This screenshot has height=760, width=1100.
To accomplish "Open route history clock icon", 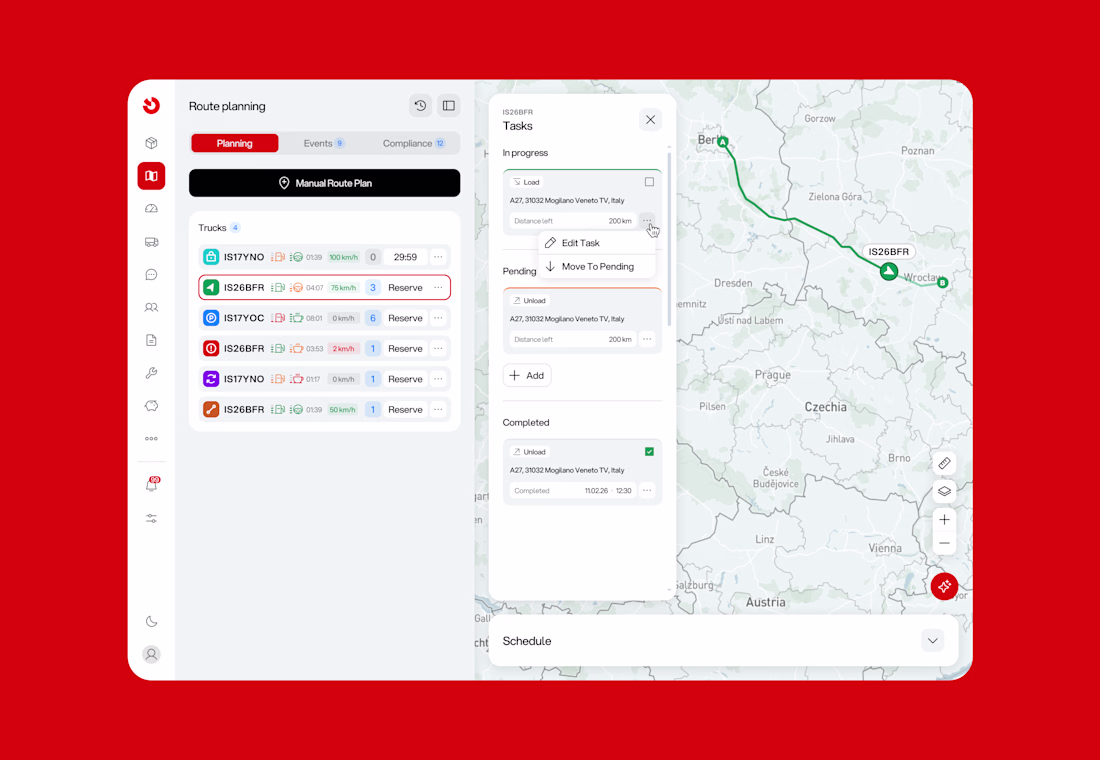I will coord(420,106).
